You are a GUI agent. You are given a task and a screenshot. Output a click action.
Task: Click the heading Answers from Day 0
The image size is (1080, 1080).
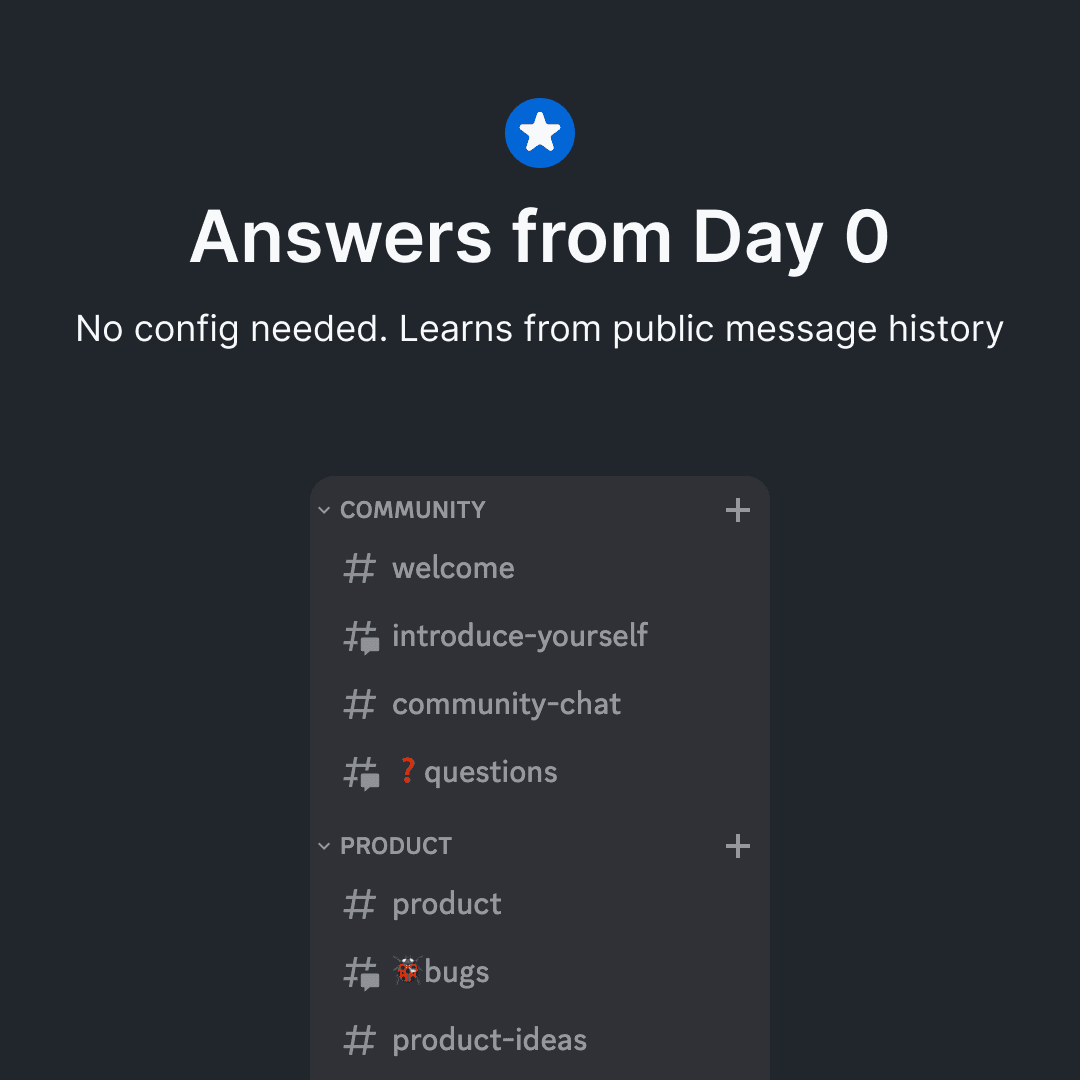tap(540, 236)
